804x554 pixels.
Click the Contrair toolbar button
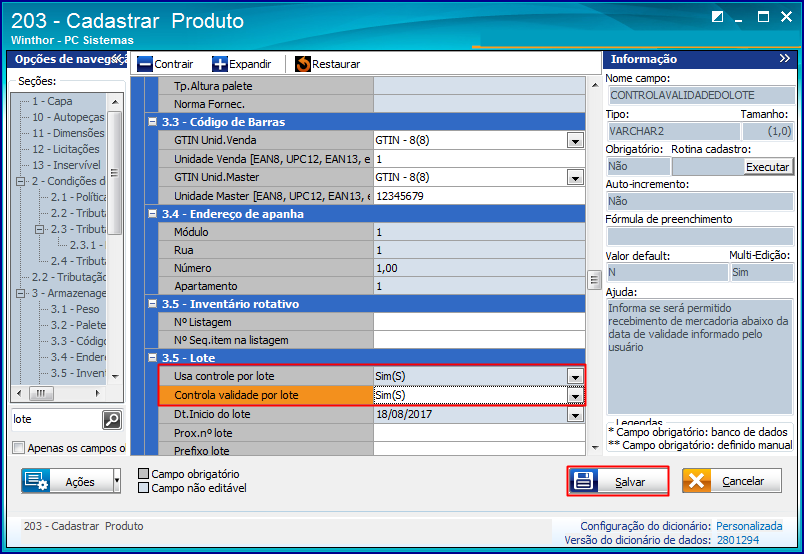165,65
